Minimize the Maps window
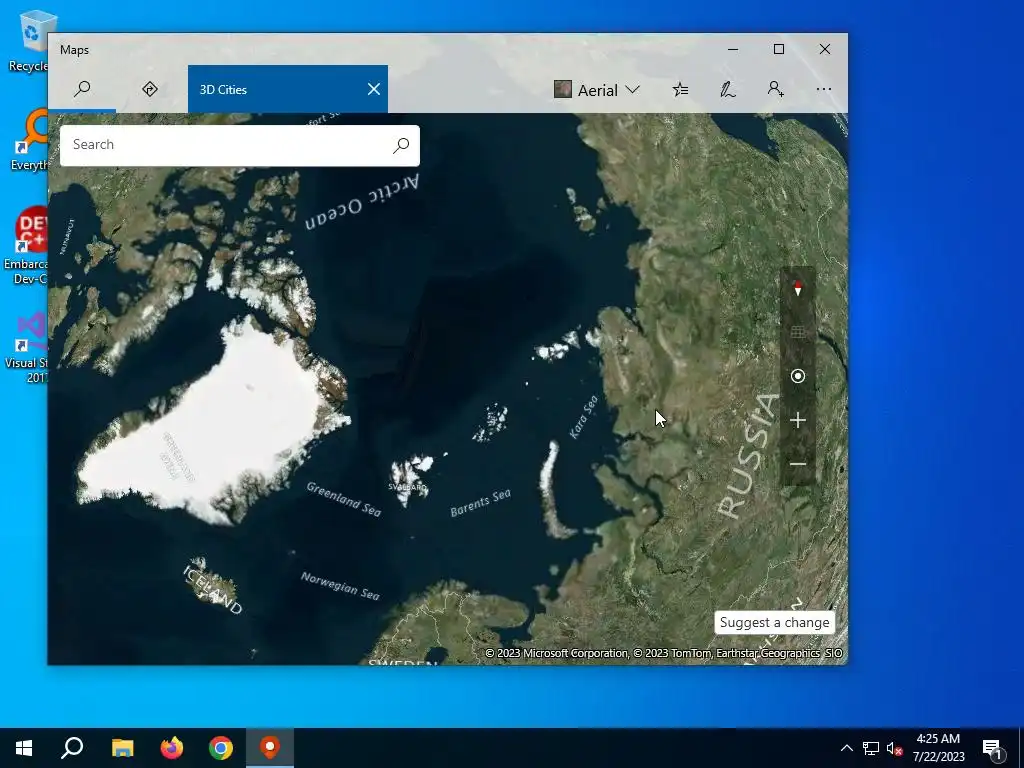 coord(733,50)
